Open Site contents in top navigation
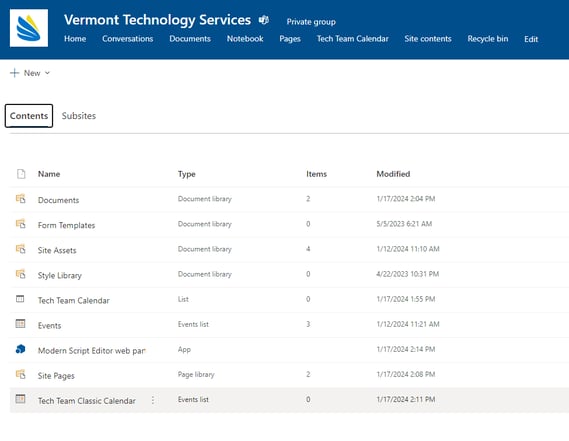 point(428,39)
